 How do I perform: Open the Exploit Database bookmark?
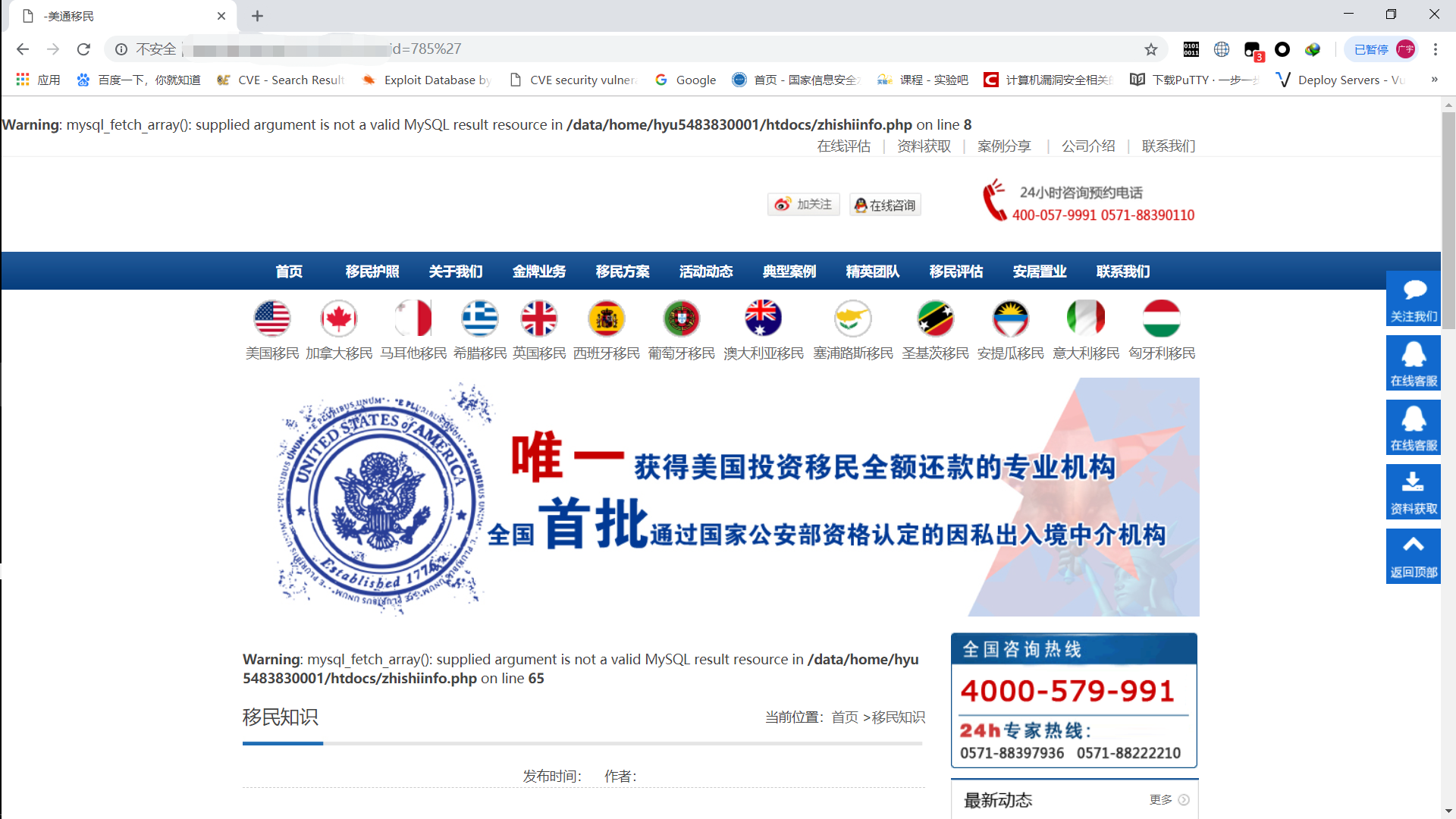427,80
